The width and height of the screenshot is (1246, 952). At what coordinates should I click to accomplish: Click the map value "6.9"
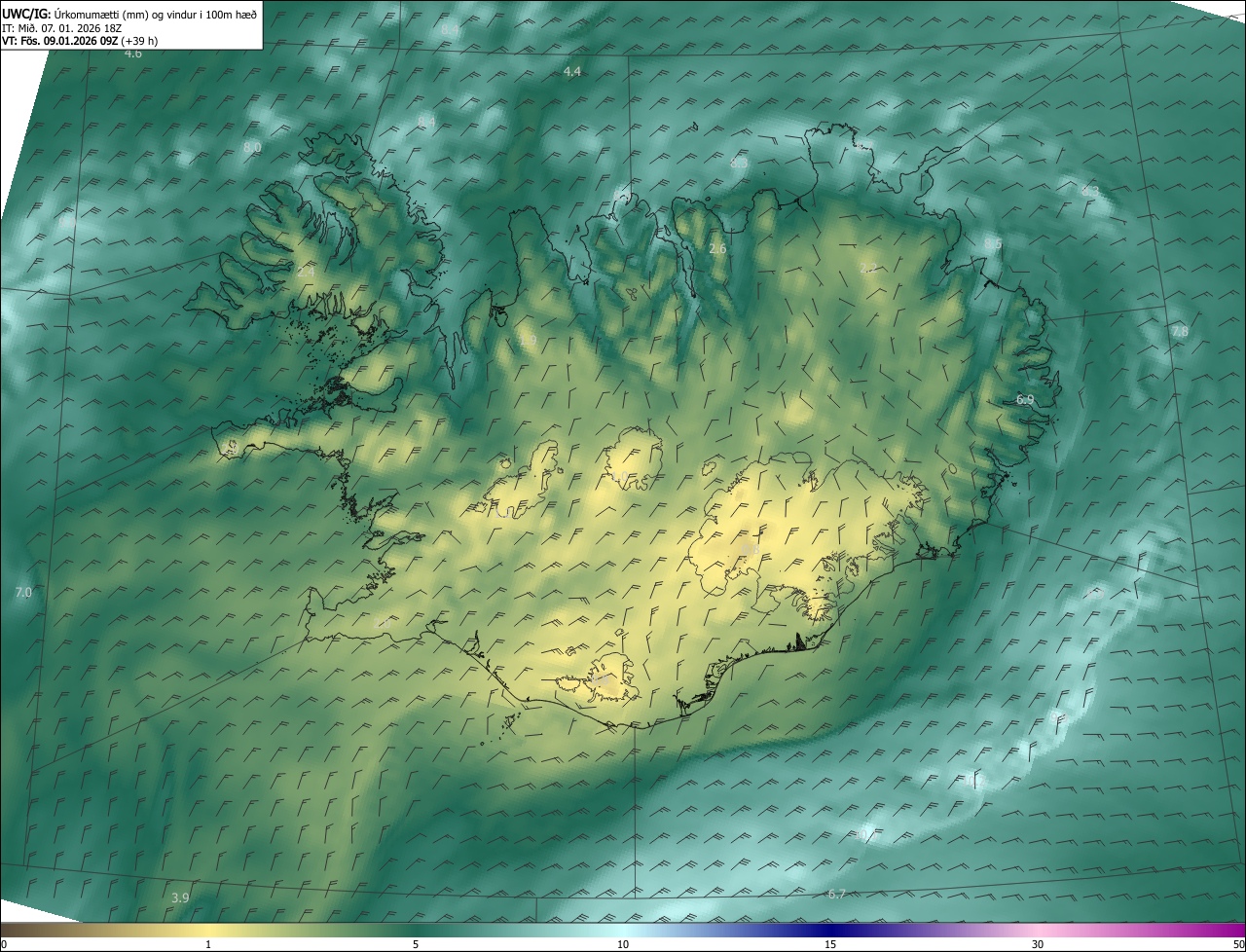[x=1025, y=400]
